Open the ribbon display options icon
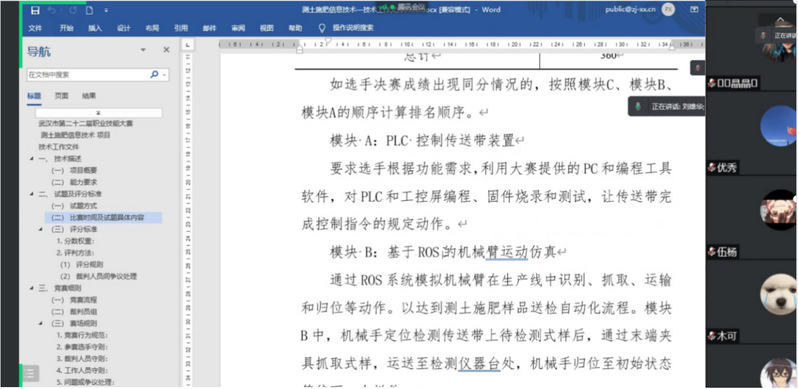The width and height of the screenshot is (798, 389). click(694, 9)
